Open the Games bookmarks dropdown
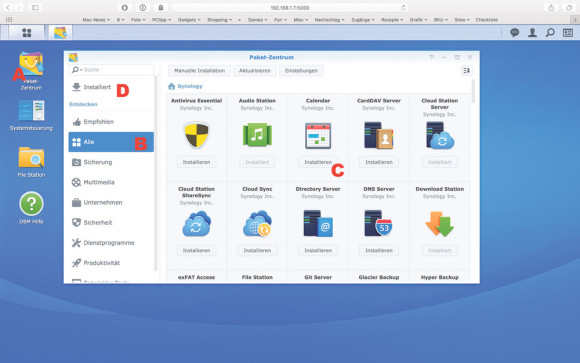580x363 pixels. click(257, 20)
